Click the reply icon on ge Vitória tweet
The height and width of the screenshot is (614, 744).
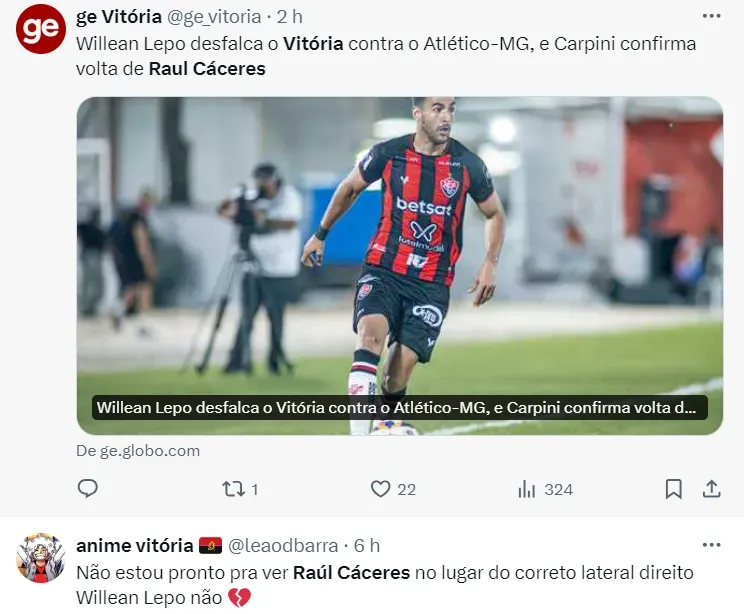88,489
